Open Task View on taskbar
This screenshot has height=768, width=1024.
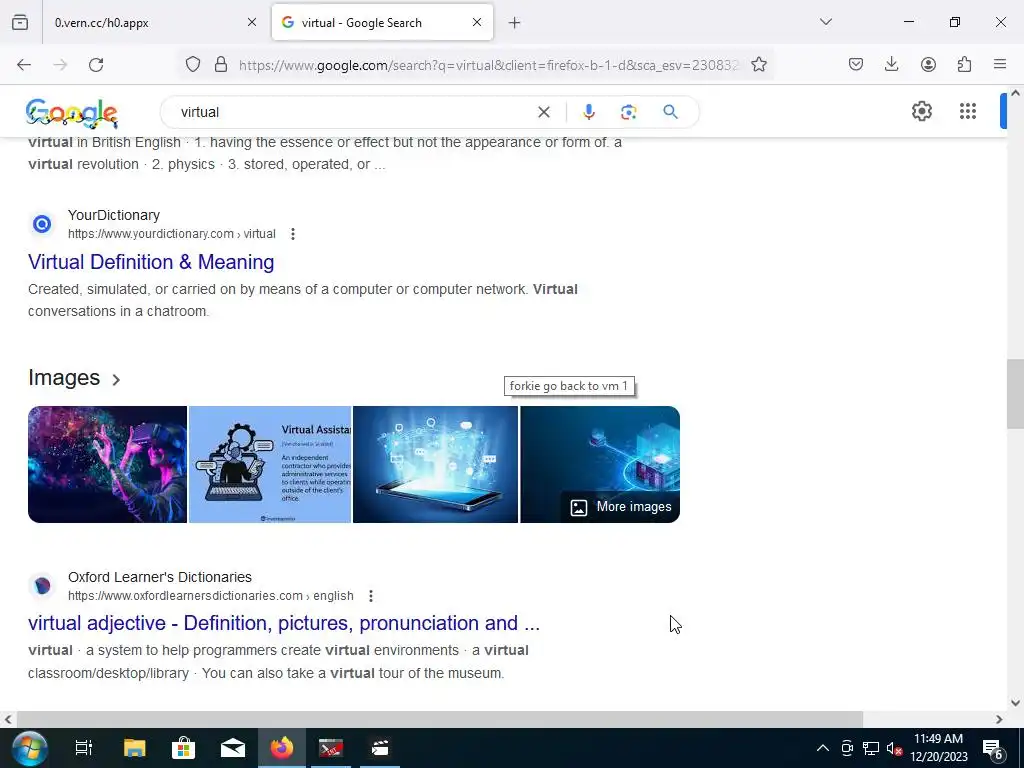84,748
